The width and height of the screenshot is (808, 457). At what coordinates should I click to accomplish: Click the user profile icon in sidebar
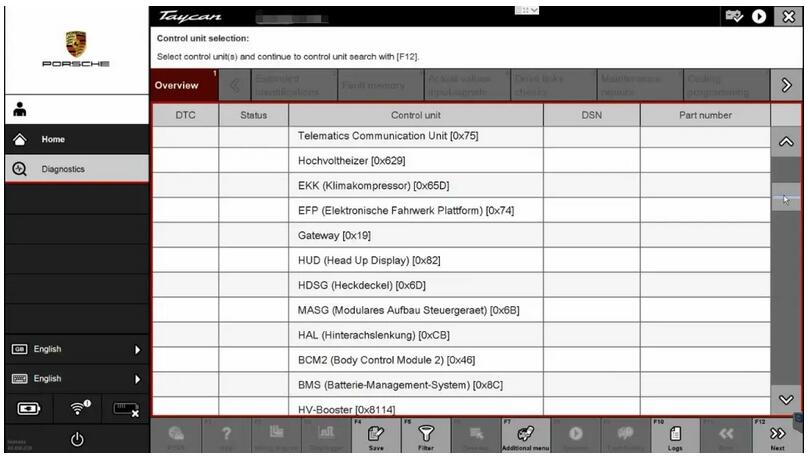click(x=20, y=109)
